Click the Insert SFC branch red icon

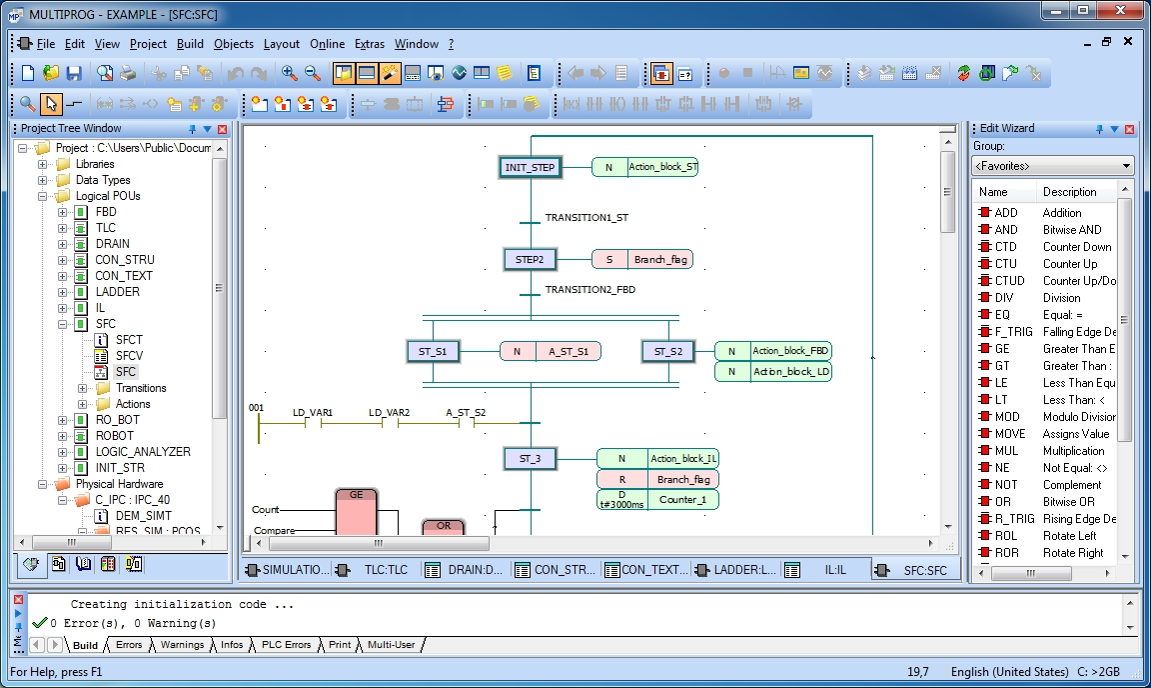[445, 104]
